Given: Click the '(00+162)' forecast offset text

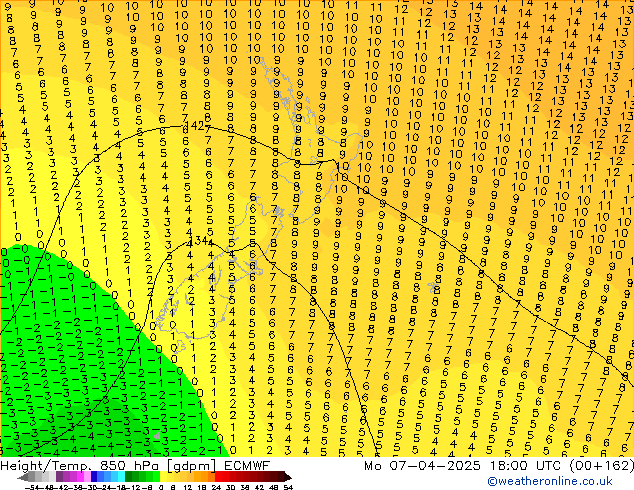Looking at the screenshot, I should coord(601,466).
